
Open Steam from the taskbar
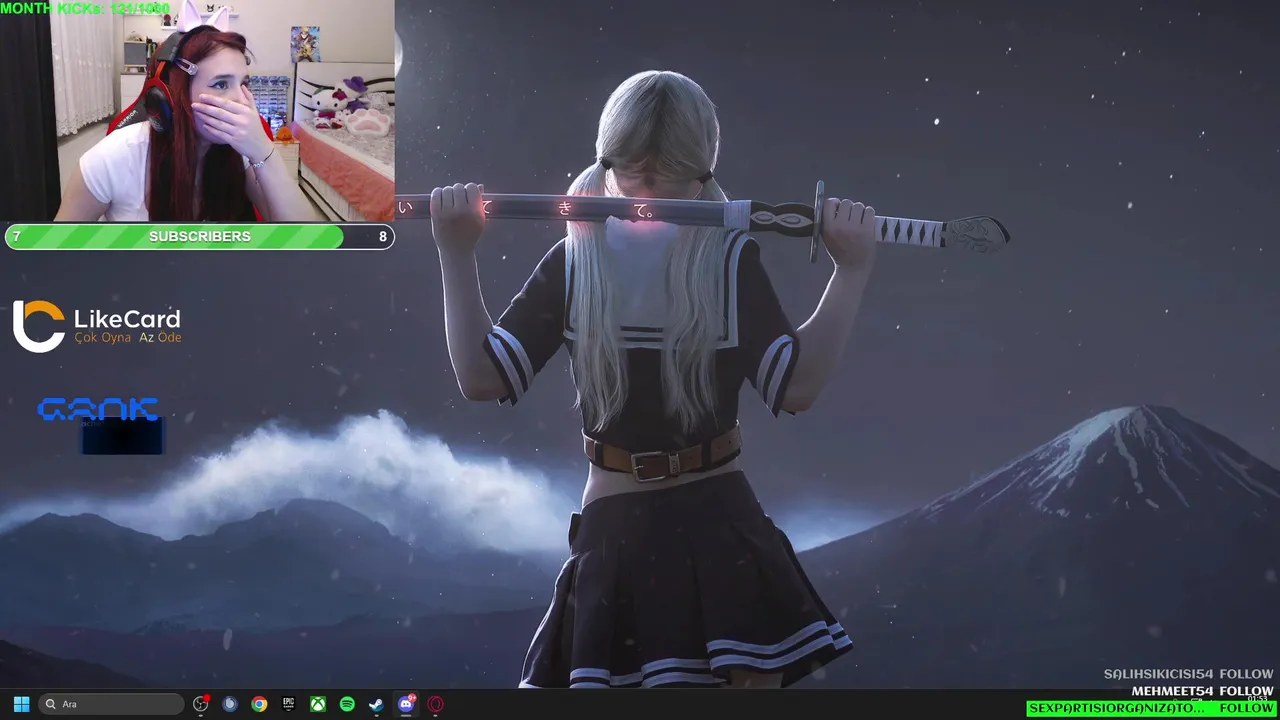[x=376, y=704]
